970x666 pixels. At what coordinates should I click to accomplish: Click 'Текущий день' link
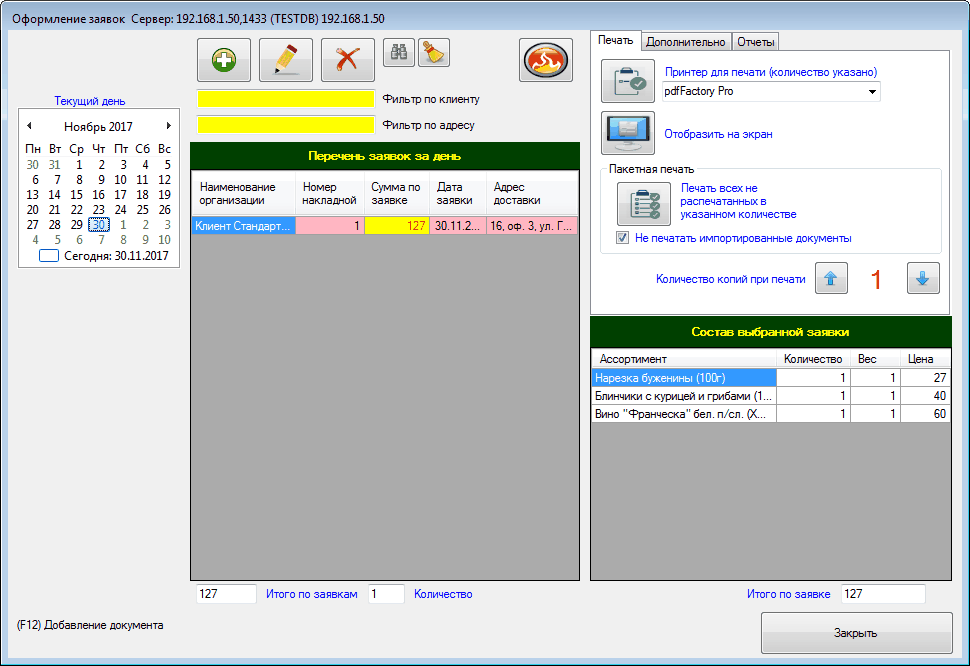[90, 101]
